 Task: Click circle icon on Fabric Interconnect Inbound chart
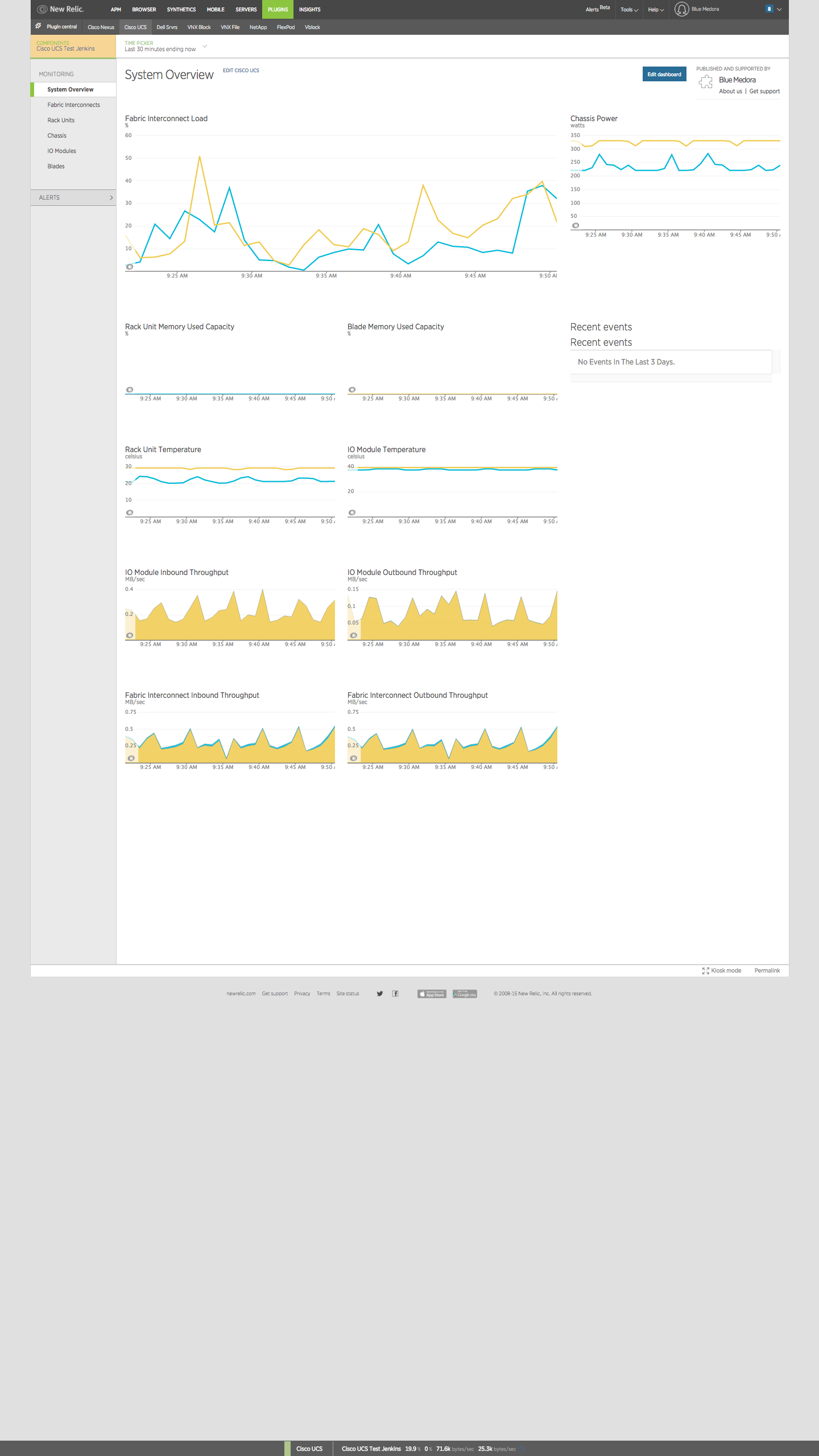131,758
